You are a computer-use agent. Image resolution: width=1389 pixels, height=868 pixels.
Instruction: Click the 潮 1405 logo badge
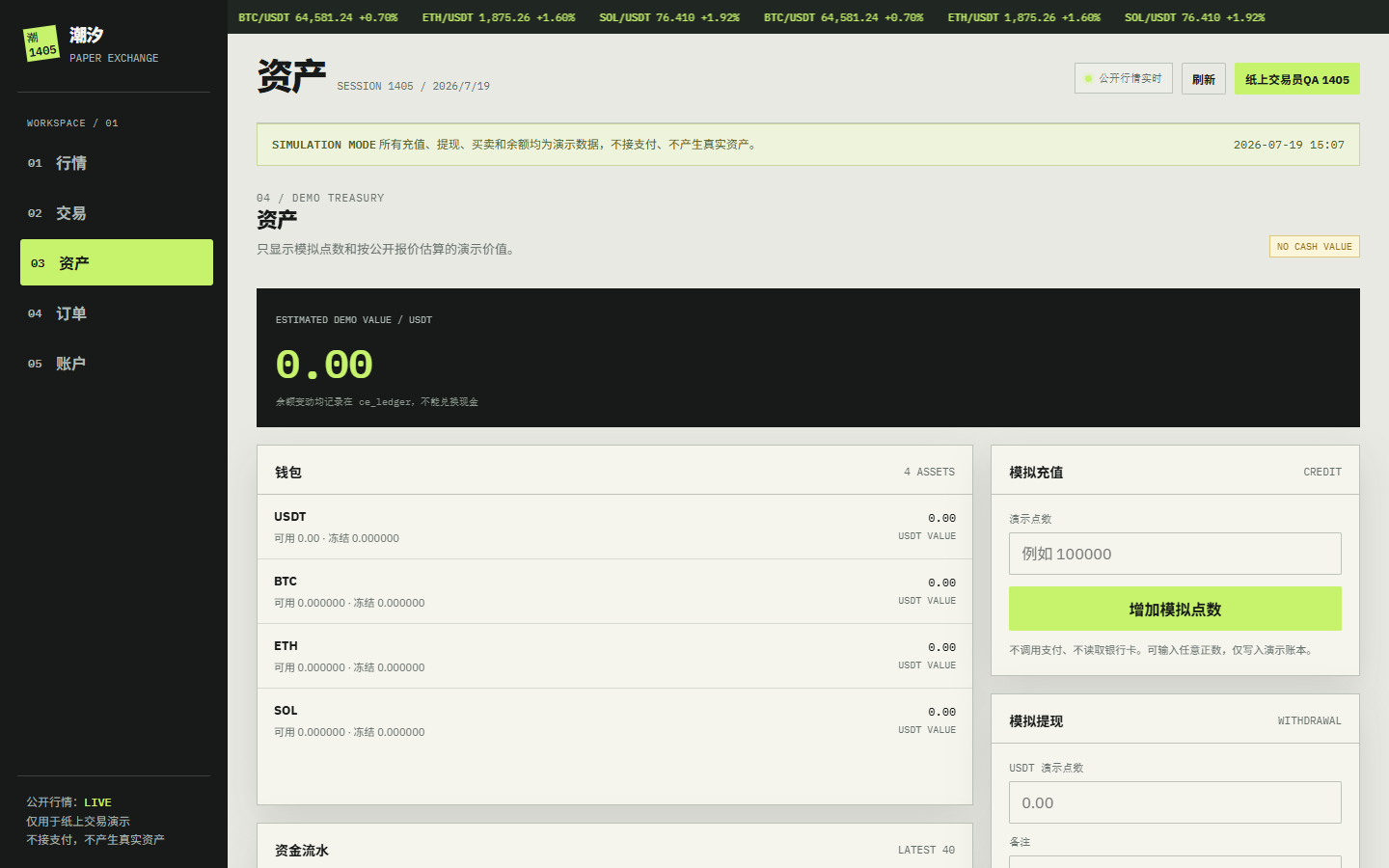coord(41,43)
